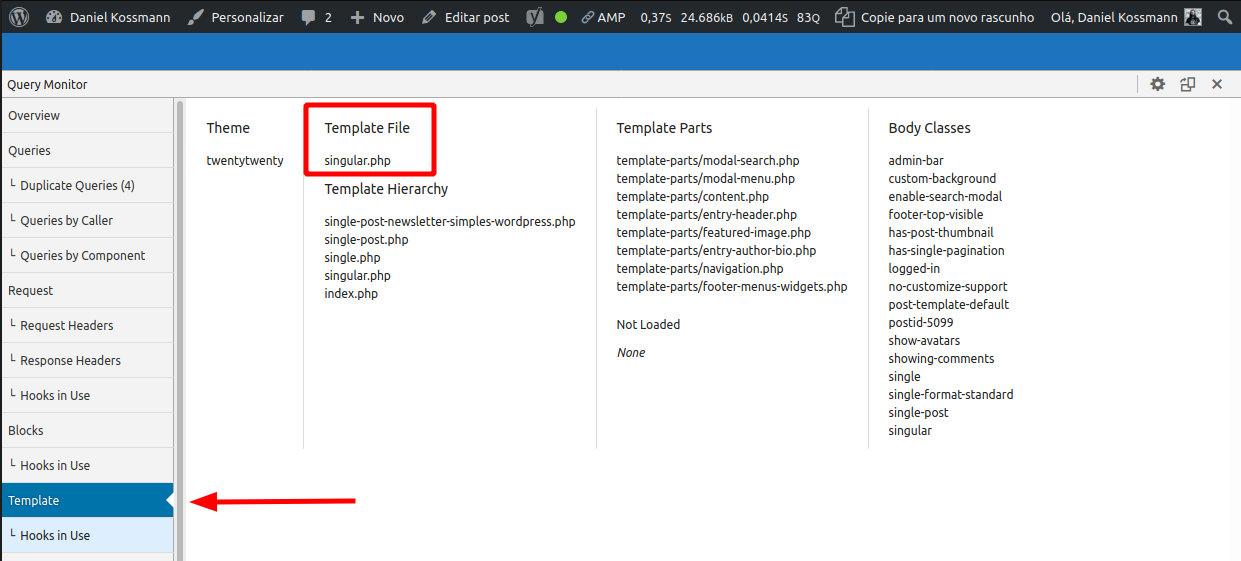Click template-parts/entry-author-bio.php

(x=716, y=251)
